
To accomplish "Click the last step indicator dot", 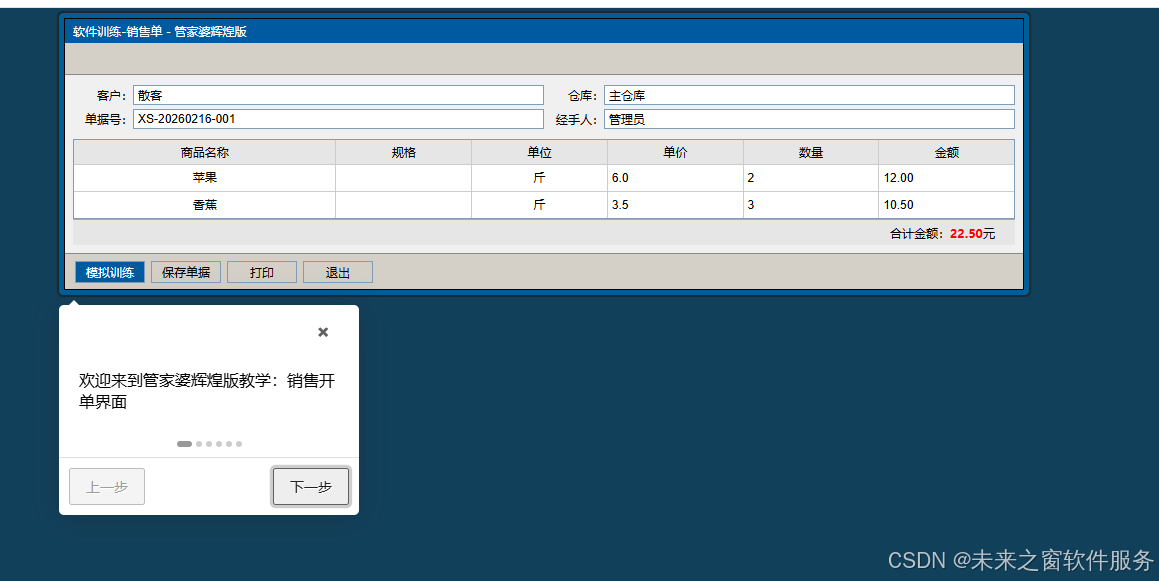I will (239, 444).
